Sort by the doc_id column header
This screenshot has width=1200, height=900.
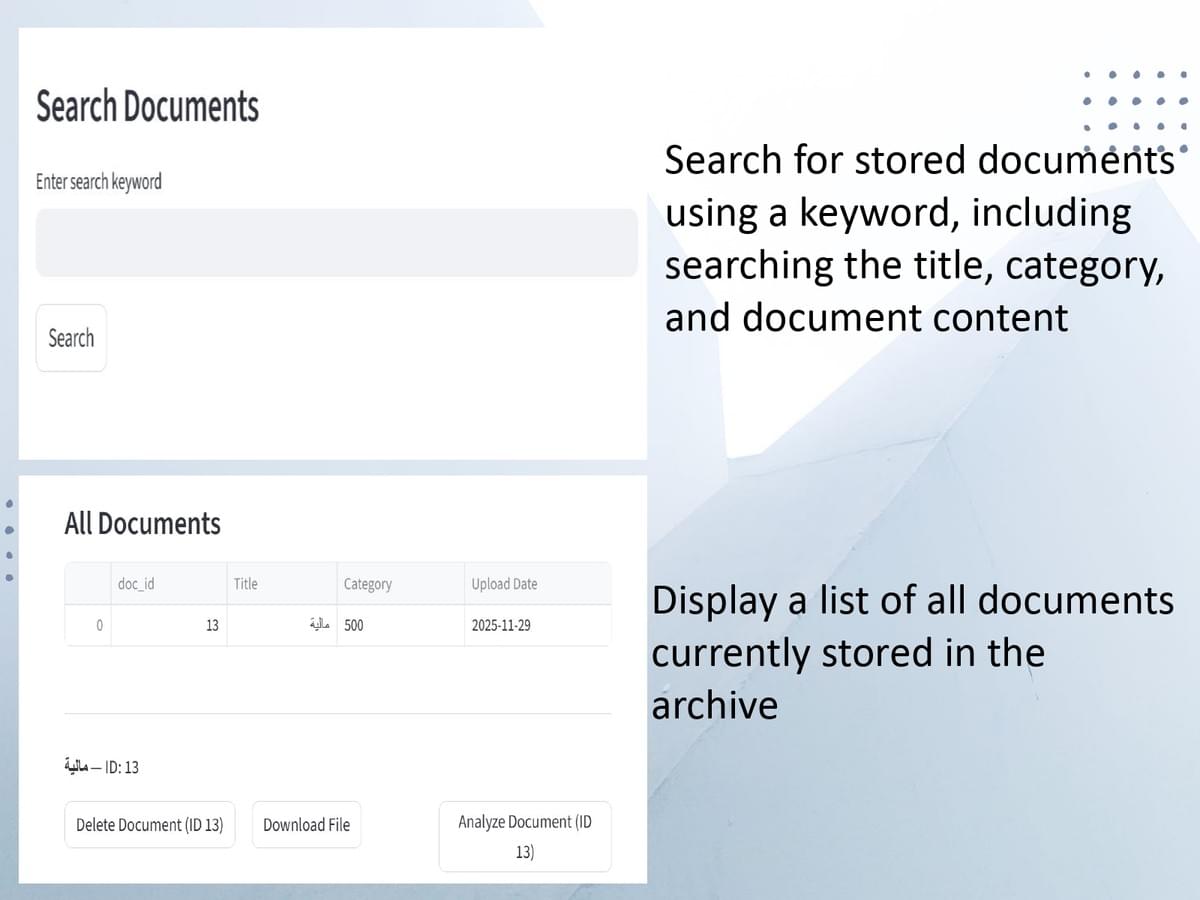(169, 584)
